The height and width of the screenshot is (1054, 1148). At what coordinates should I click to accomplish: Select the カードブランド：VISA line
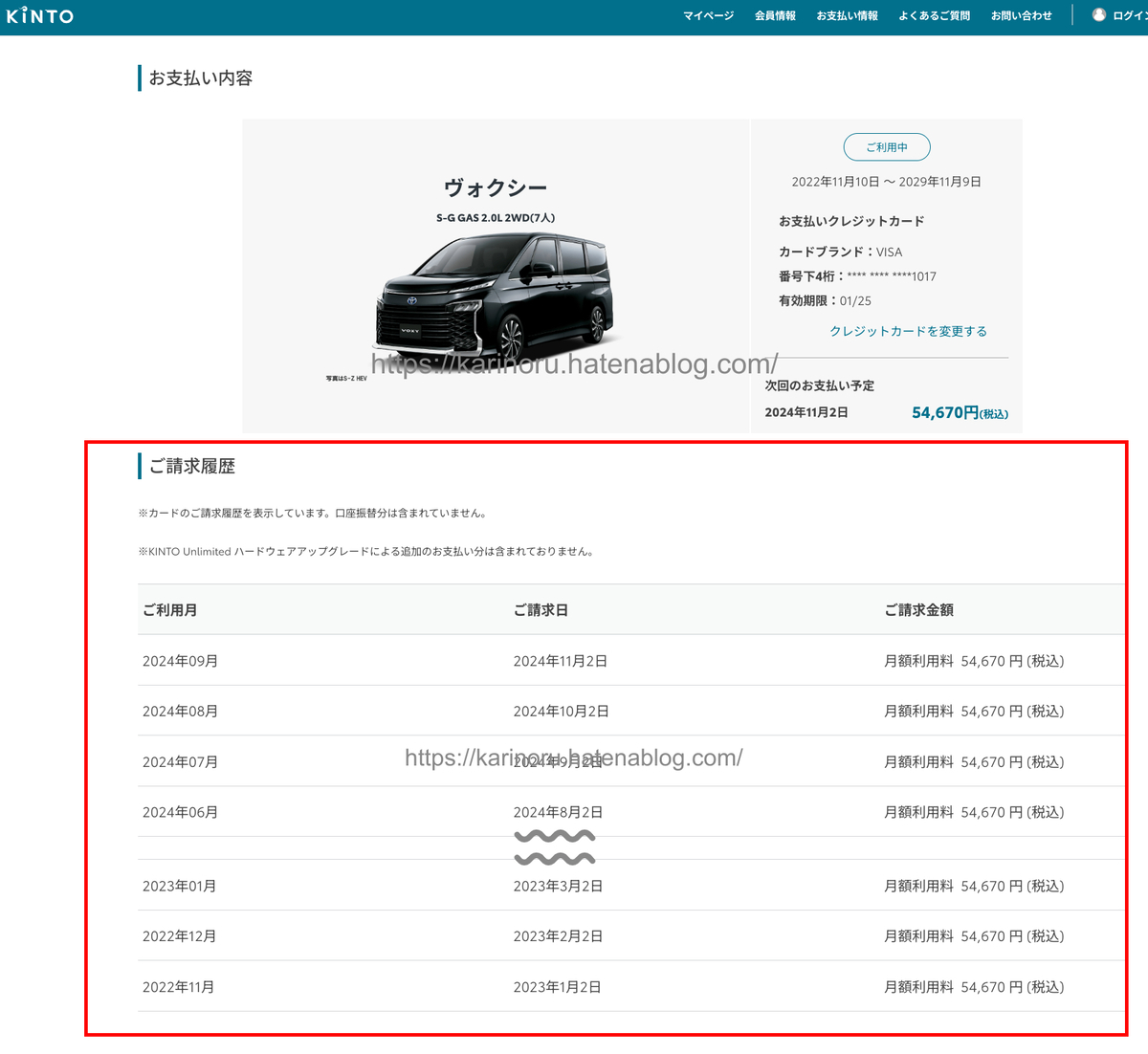tap(840, 252)
